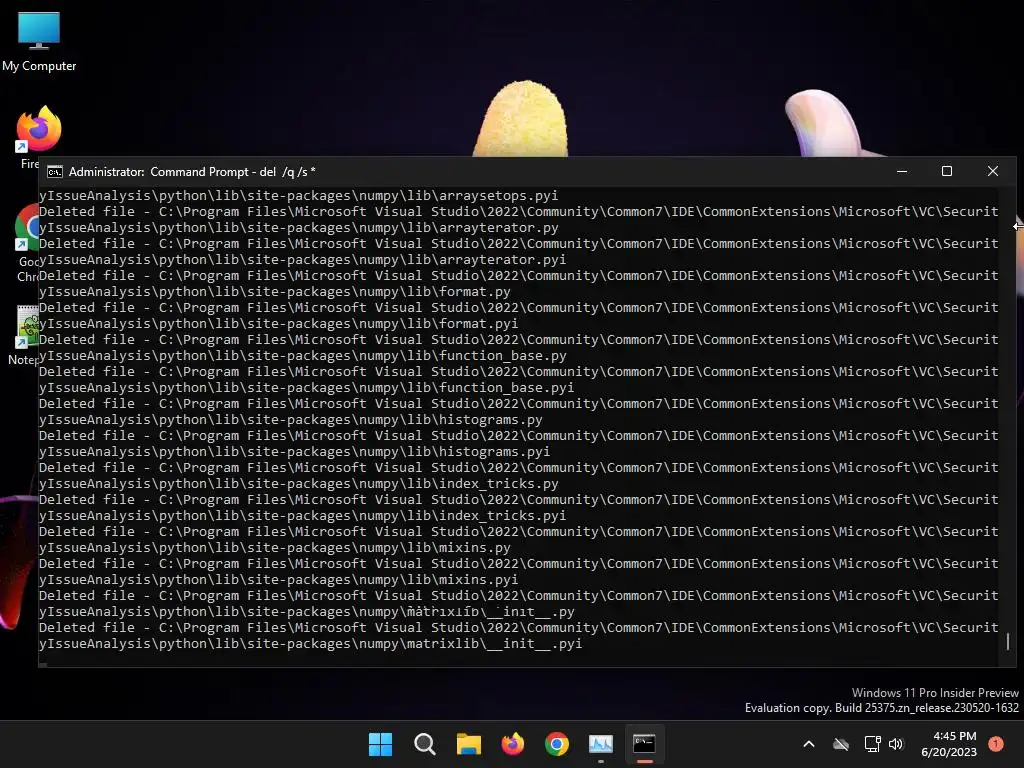Click the line ending arrayterator.pyi

point(303,259)
